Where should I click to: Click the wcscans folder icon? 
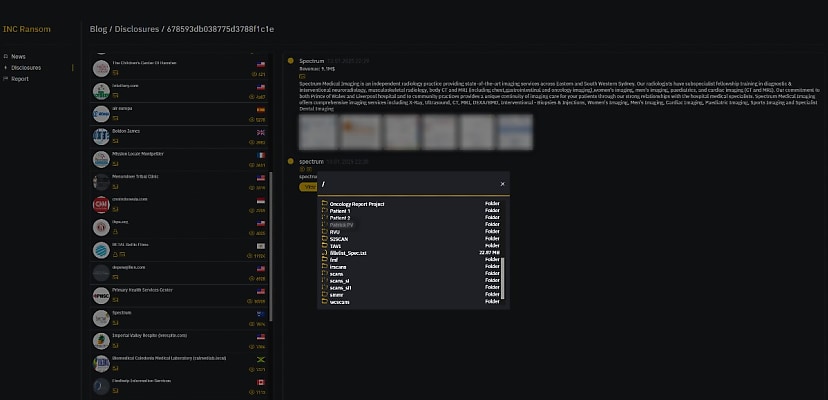pos(325,302)
